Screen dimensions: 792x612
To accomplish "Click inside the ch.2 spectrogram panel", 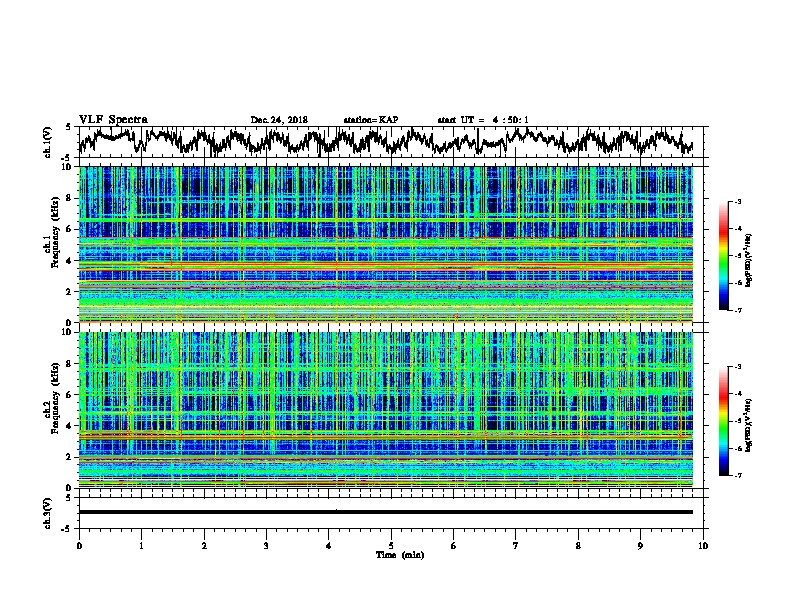I will 386,409.
